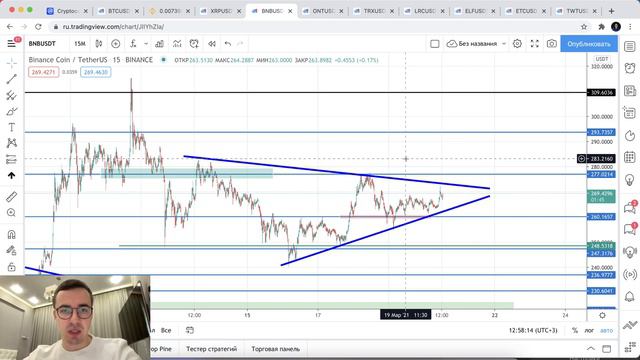Image resolution: width=640 pixels, height=360 pixels.
Task: Open a new browser tab
Action: click(611, 11)
